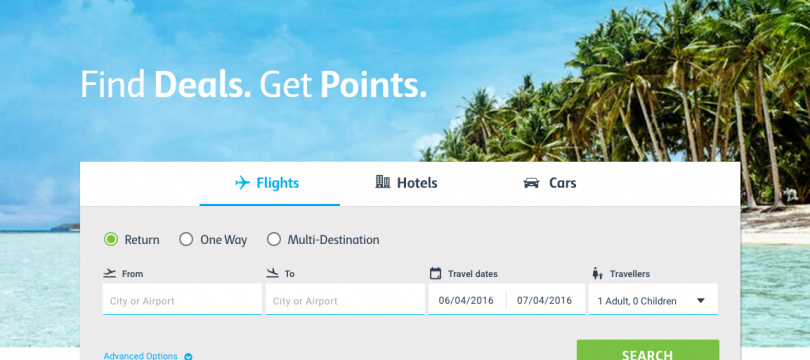Click the landing plane icon above To
The image size is (810, 360).
tap(272, 273)
